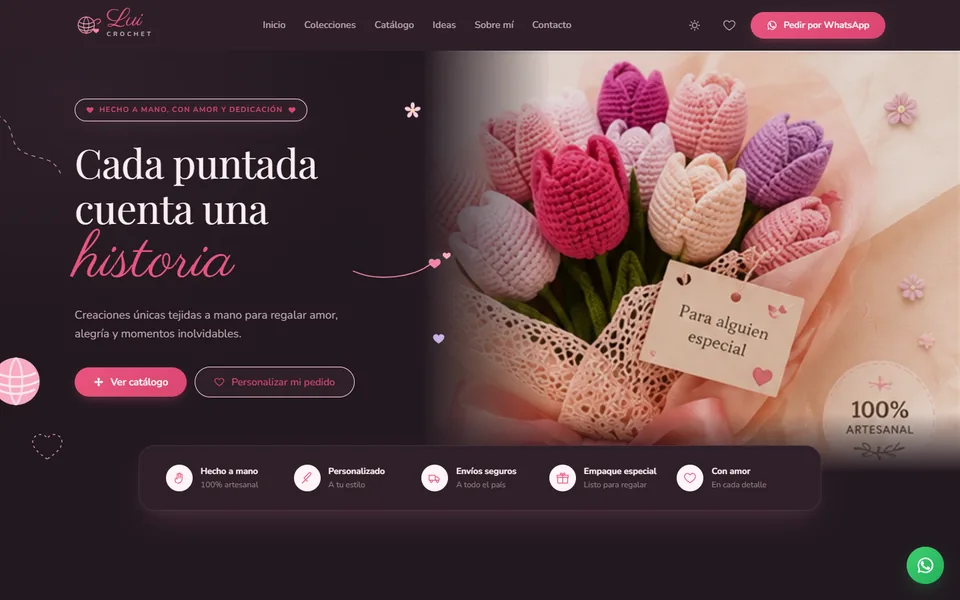960x600 pixels.
Task: Click Personalizar mi pedido button
Action: point(274,382)
